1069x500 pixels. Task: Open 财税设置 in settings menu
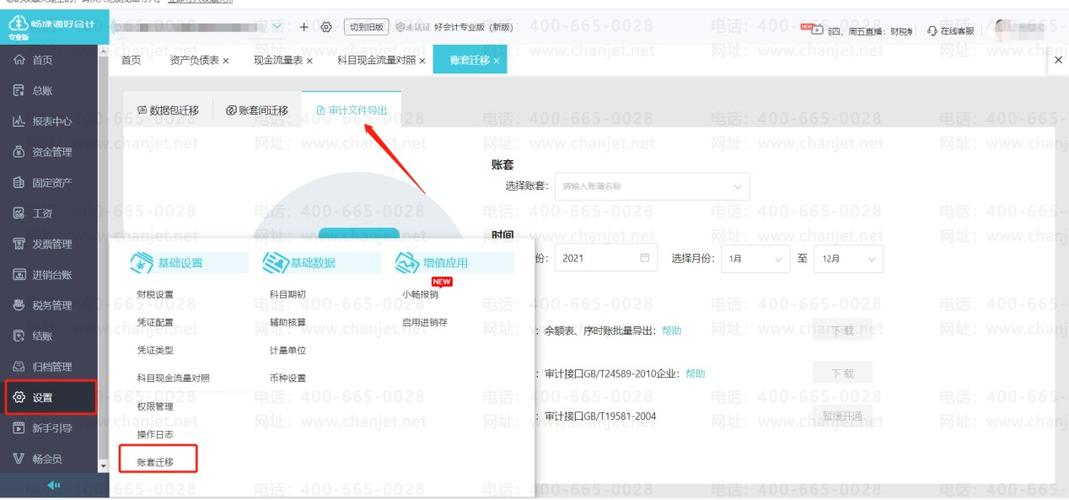(x=155, y=295)
